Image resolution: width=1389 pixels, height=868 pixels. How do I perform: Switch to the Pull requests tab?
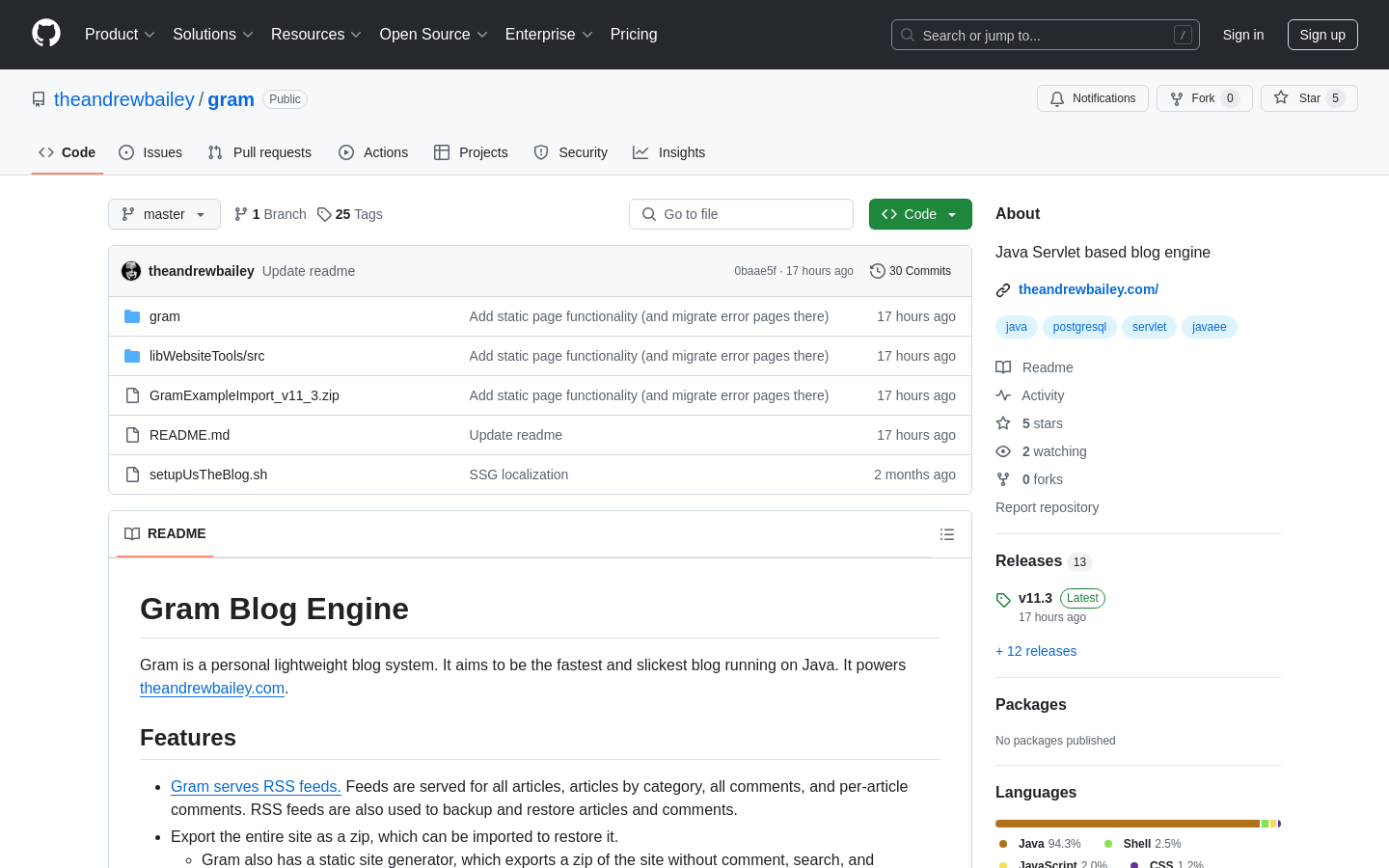[259, 152]
